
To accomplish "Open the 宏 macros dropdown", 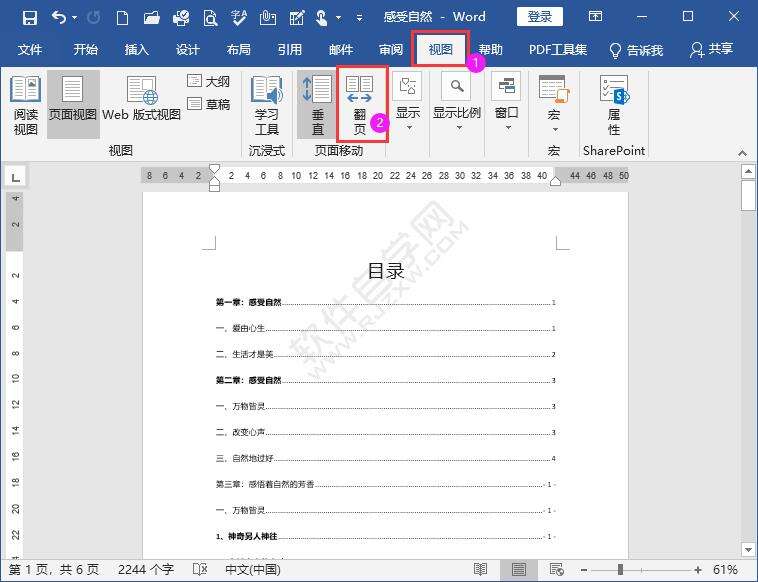I will point(554,103).
